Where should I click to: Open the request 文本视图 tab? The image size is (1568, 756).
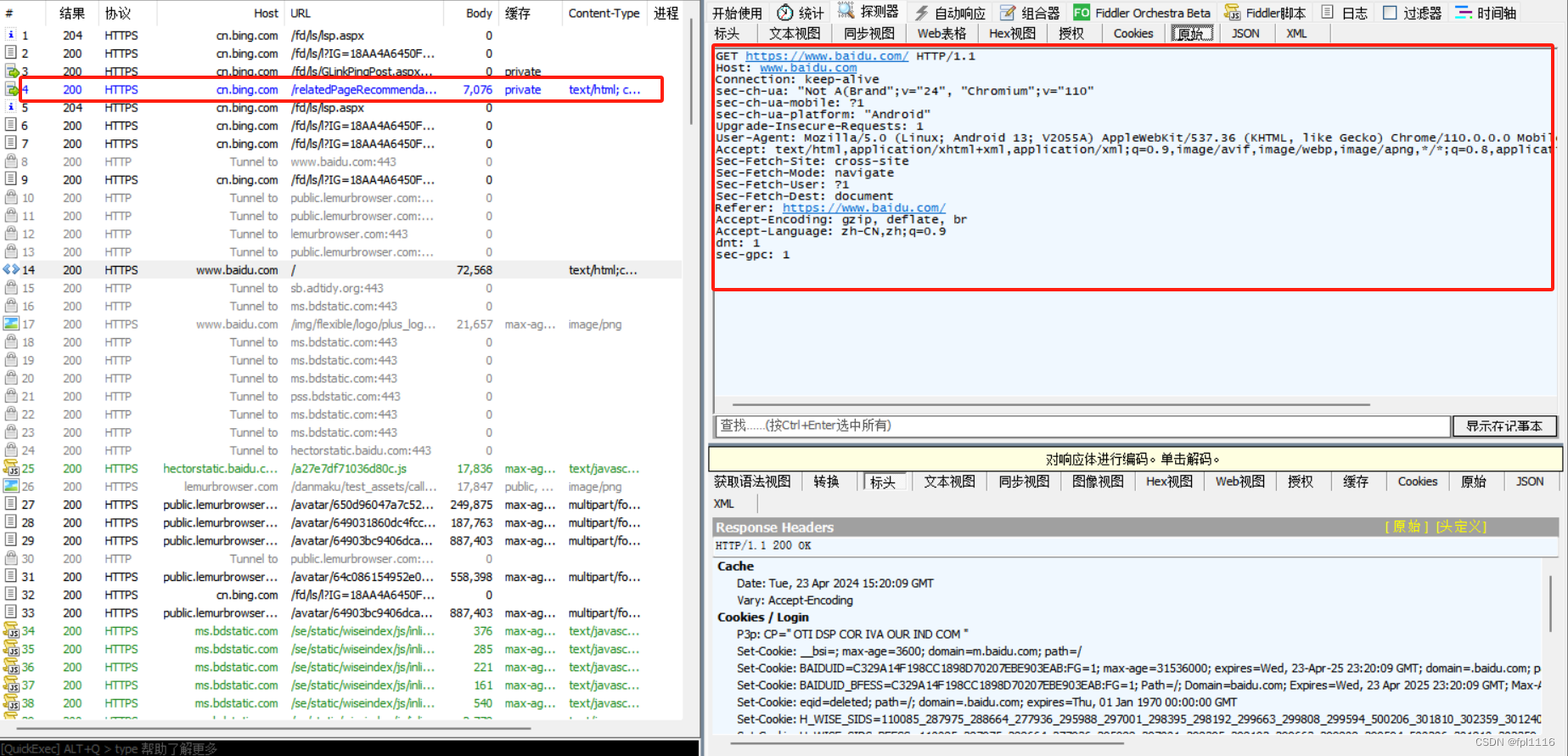click(x=795, y=33)
